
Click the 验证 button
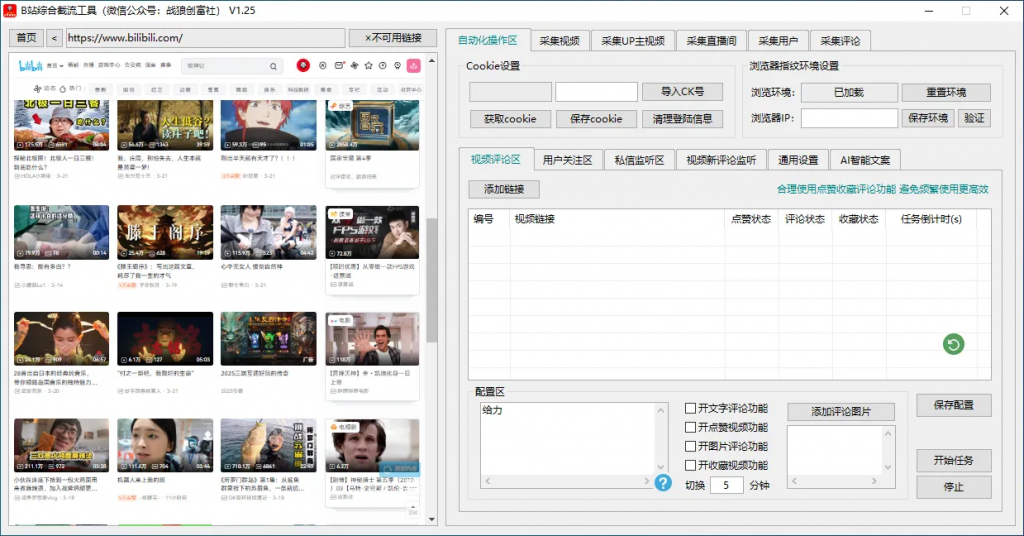point(974,118)
